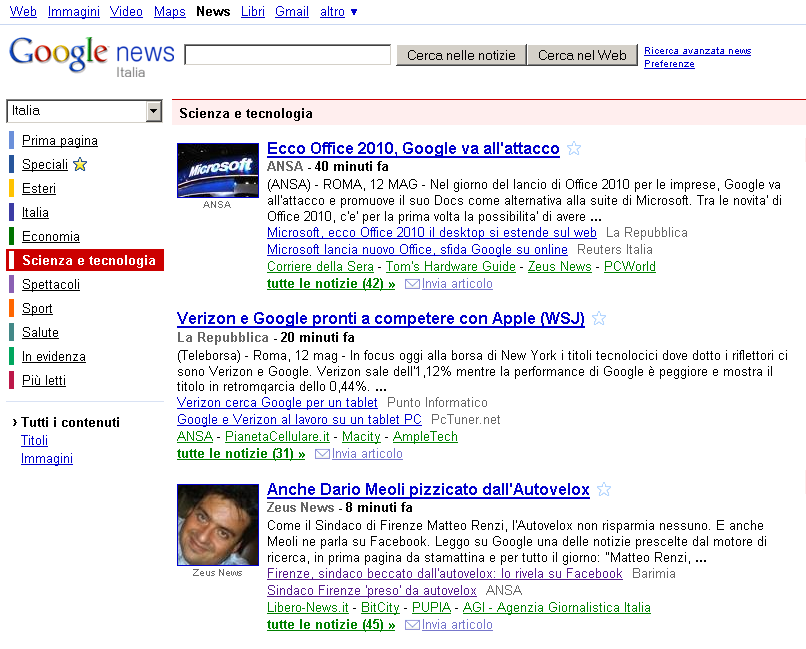806x649 pixels.
Task: Click the Cerca nel Web button
Action: pyautogui.click(x=582, y=55)
